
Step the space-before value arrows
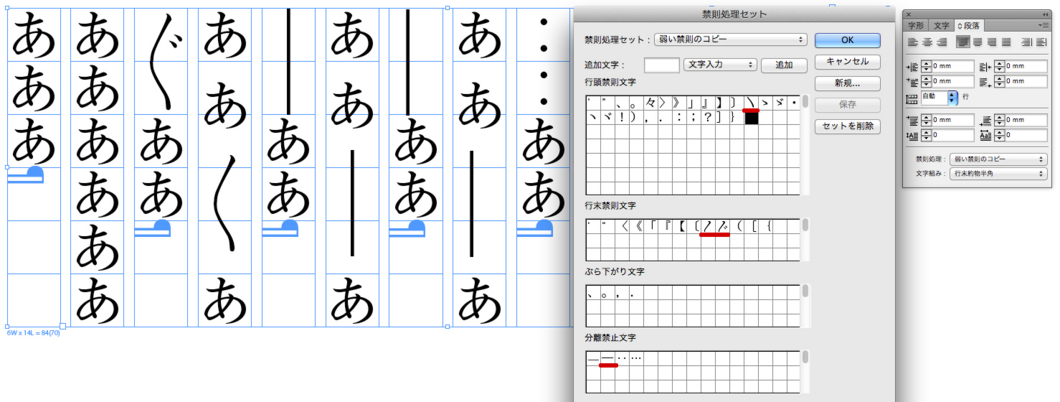926,120
